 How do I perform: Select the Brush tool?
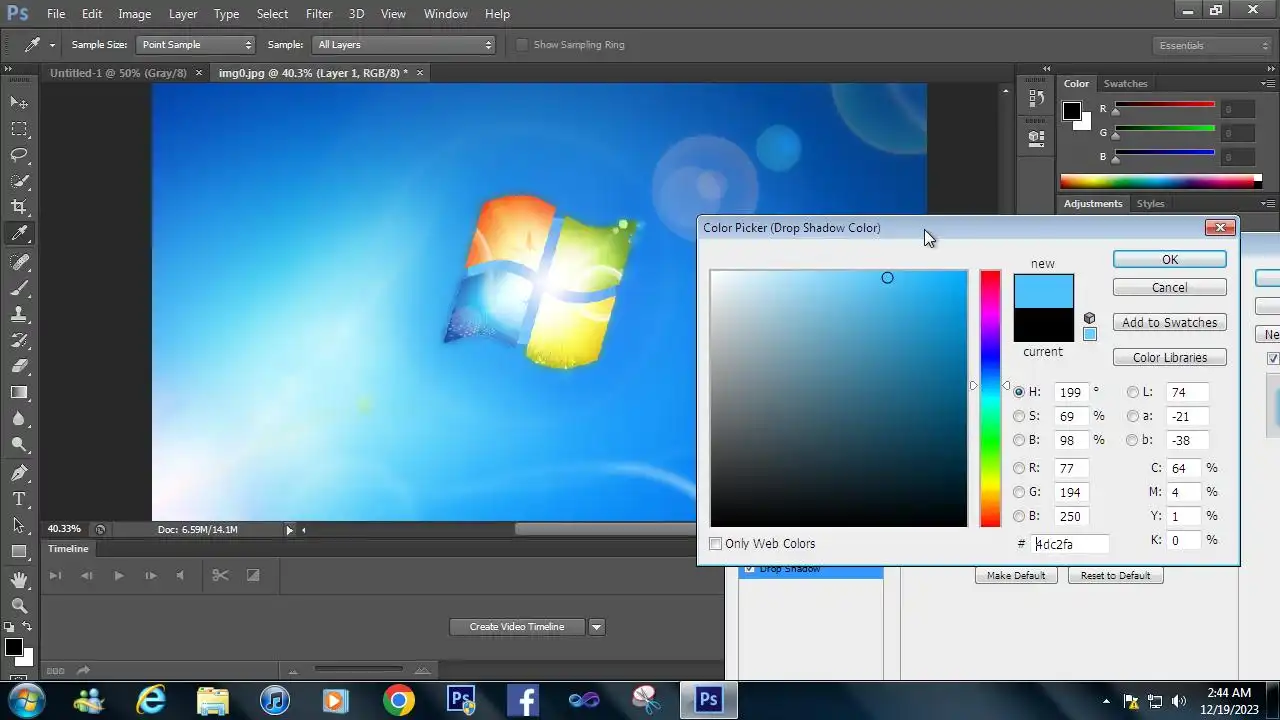19,288
